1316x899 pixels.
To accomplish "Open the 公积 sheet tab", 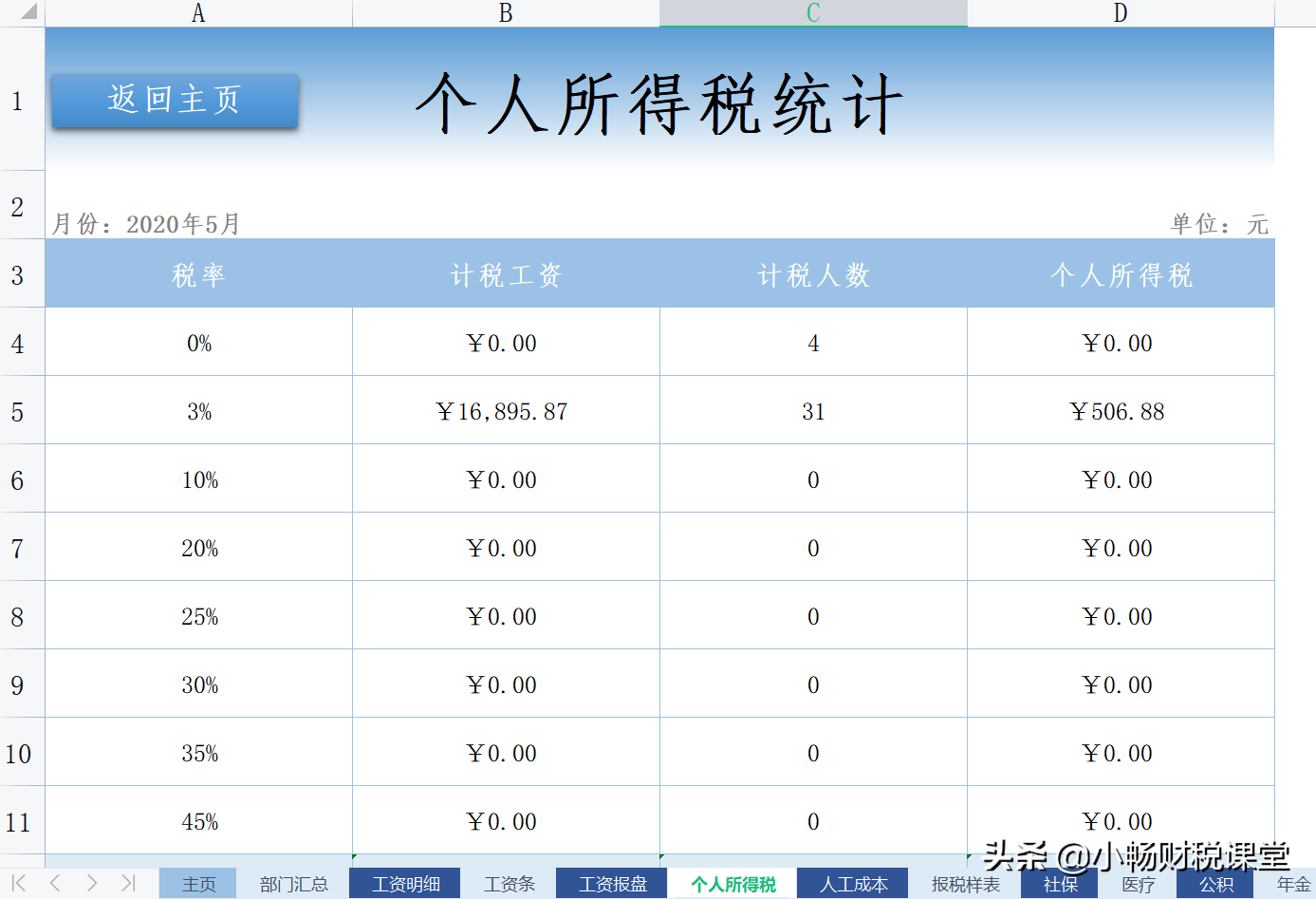I will click(x=1215, y=884).
